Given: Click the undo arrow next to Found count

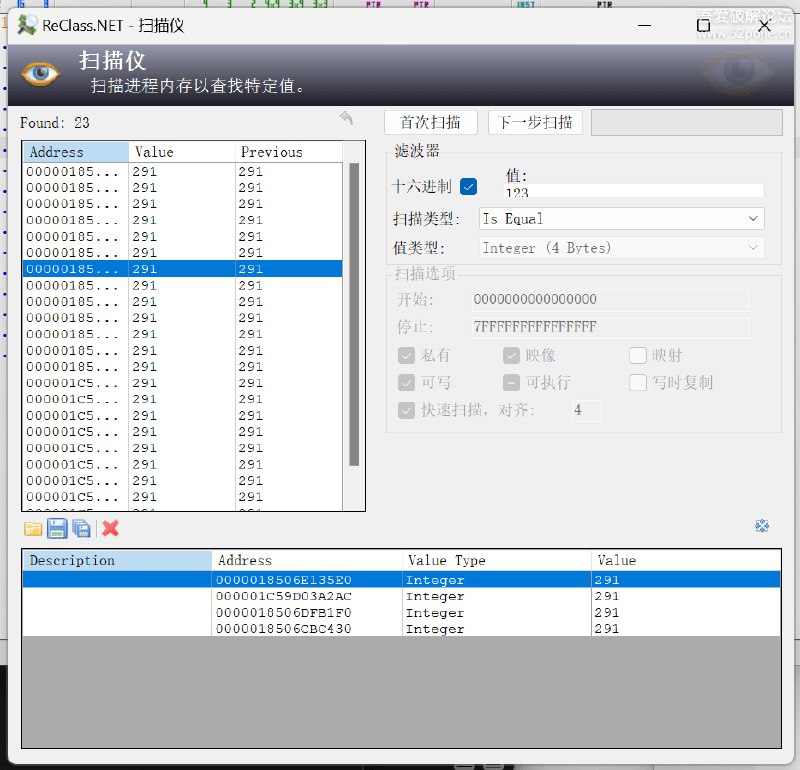Looking at the screenshot, I should [x=346, y=119].
